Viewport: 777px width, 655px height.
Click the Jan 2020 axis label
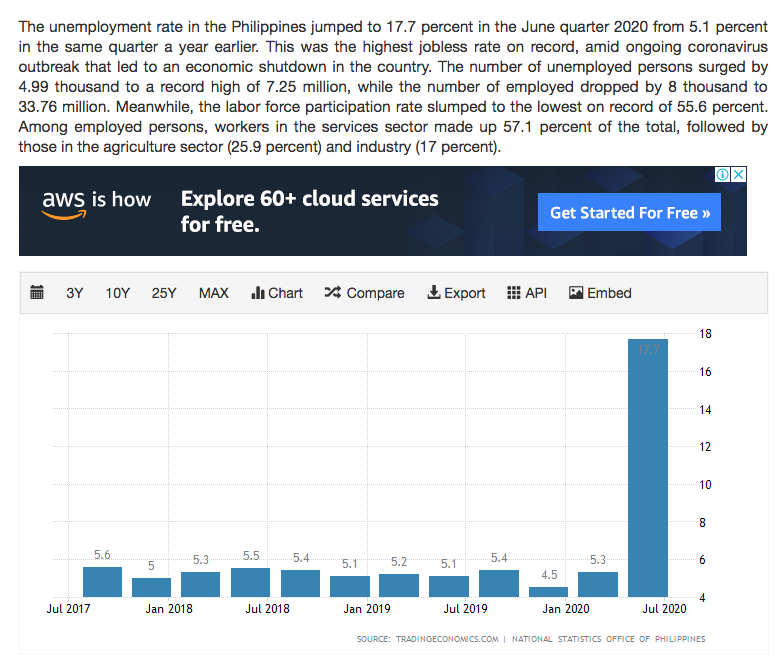click(566, 608)
